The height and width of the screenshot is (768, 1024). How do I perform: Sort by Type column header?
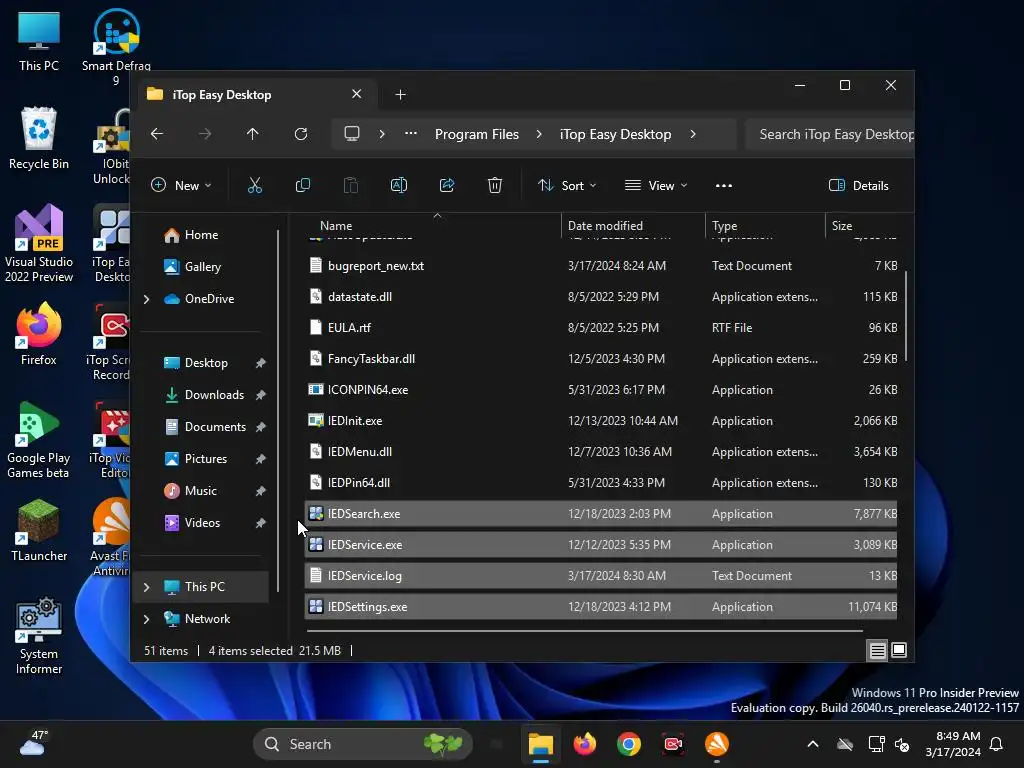(x=765, y=226)
